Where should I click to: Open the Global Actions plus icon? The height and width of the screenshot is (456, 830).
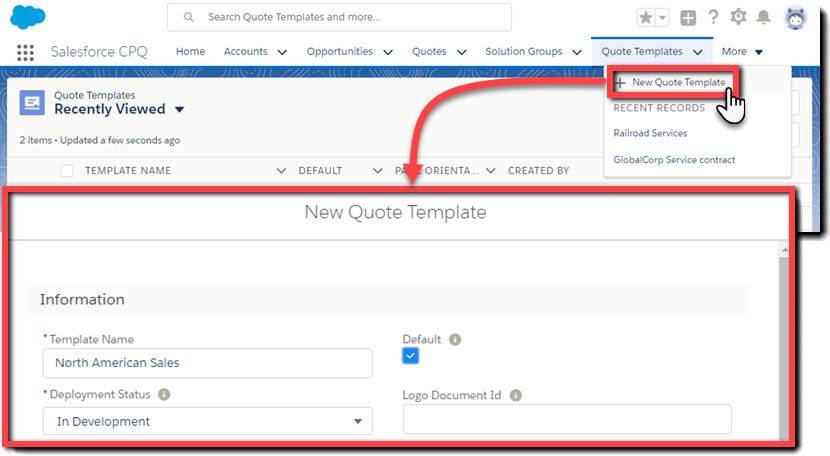tap(688, 17)
